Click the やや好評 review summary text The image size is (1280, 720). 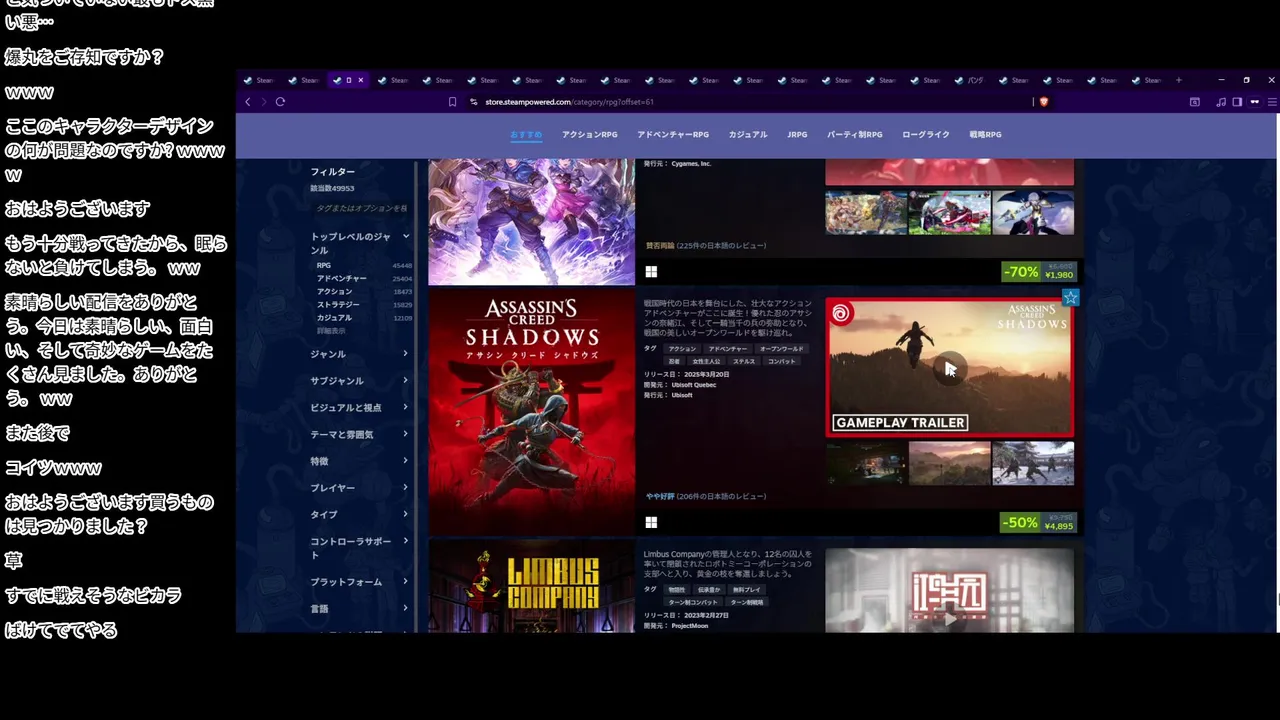click(660, 497)
